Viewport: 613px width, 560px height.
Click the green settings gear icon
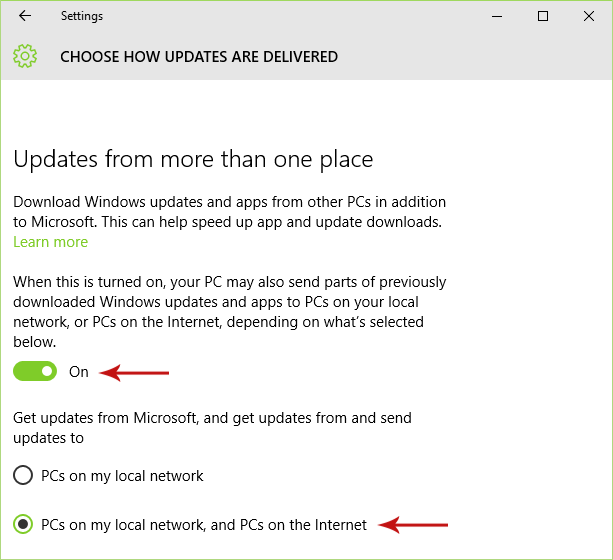point(25,57)
